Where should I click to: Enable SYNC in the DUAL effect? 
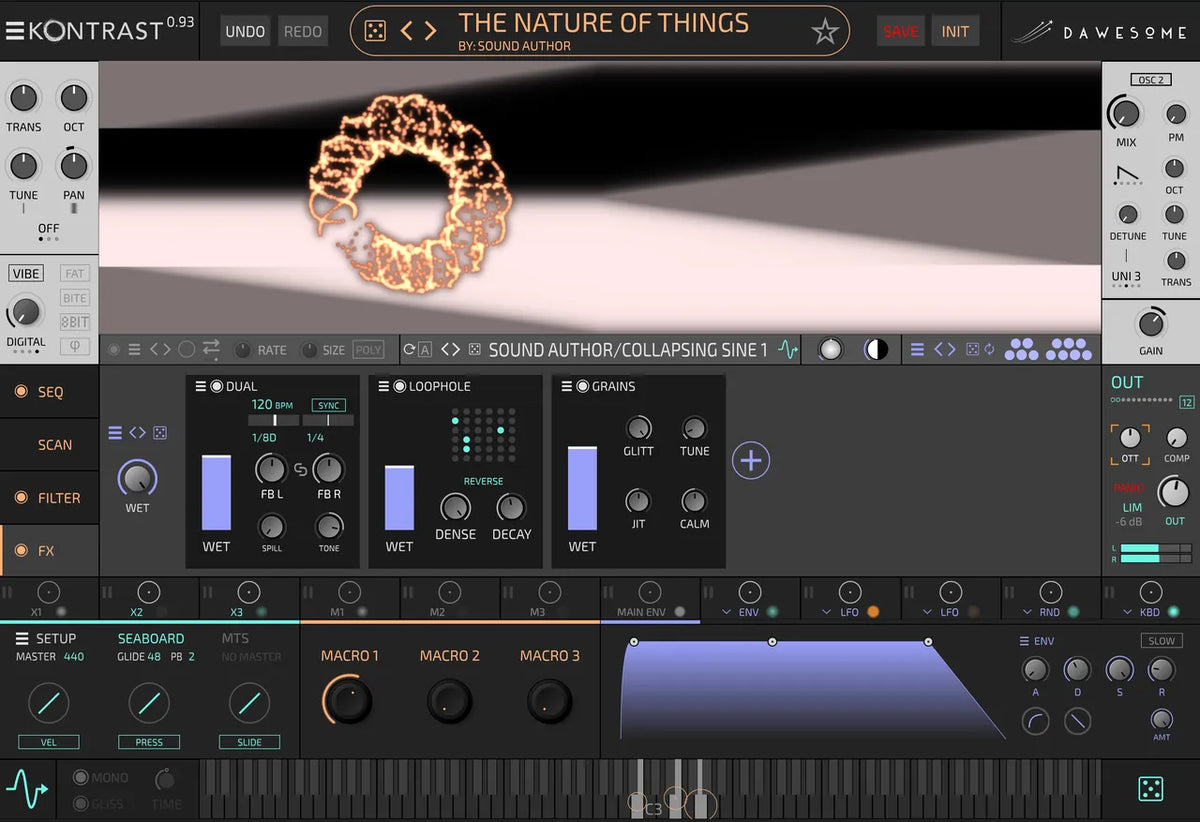click(329, 405)
